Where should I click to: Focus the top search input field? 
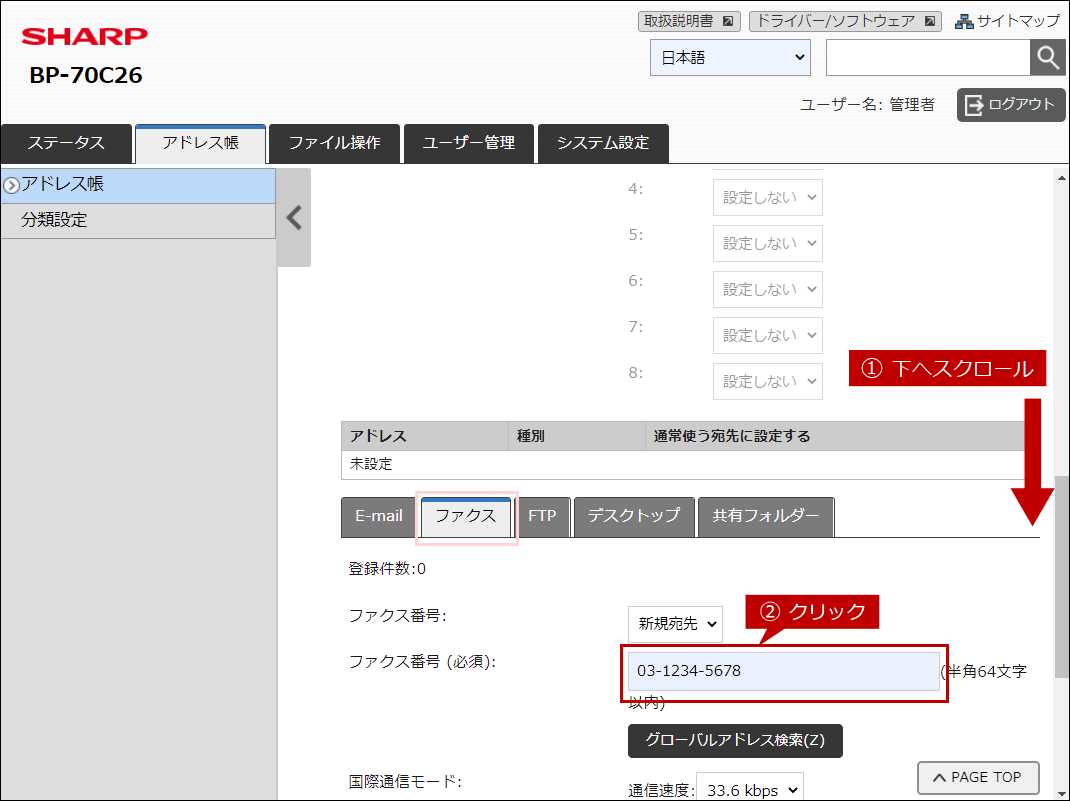pyautogui.click(x=927, y=57)
